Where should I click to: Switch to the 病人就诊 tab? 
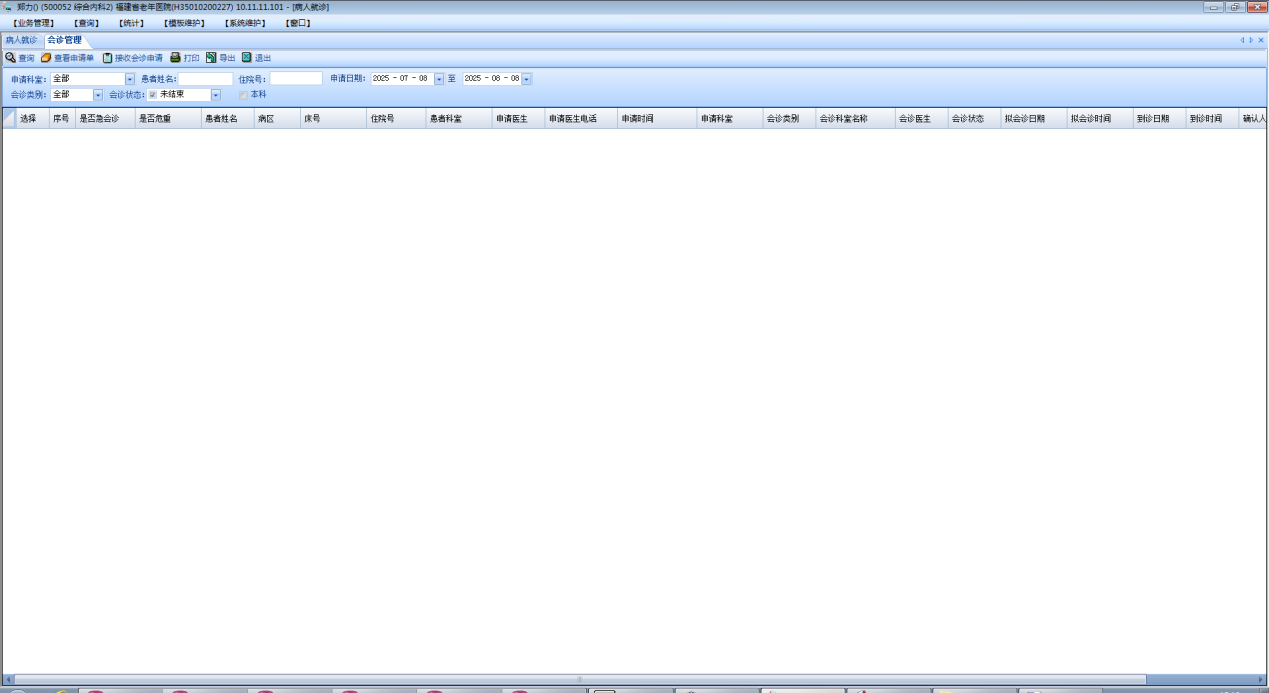[21, 40]
